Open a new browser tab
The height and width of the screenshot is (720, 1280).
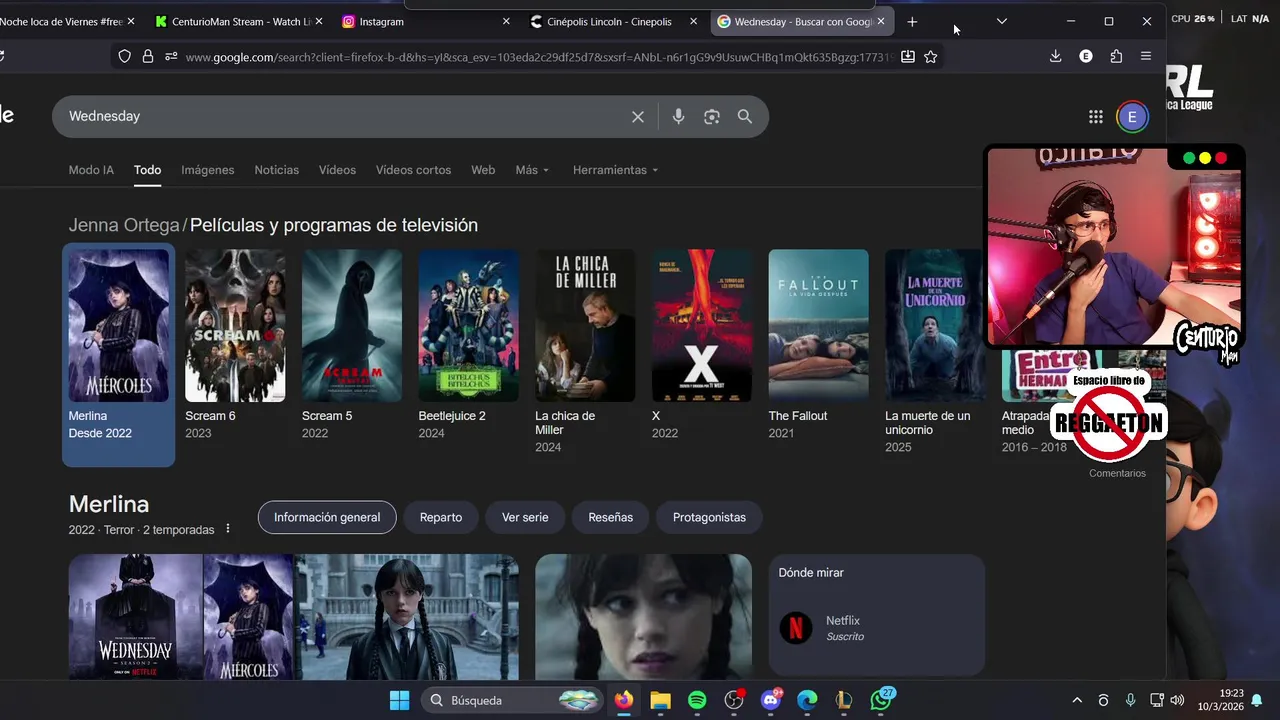(912, 21)
